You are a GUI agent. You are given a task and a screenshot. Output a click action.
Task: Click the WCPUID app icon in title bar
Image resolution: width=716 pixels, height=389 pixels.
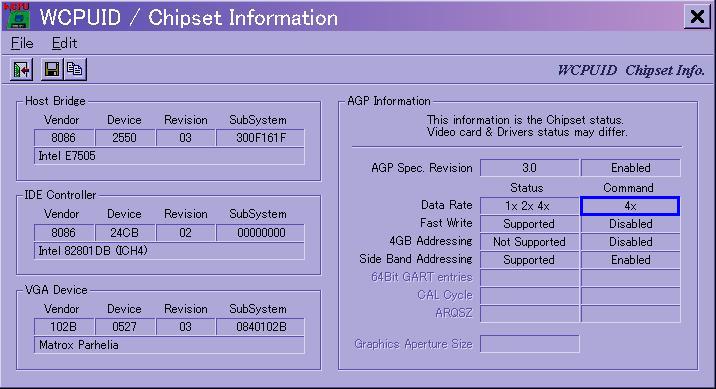[x=17, y=16]
